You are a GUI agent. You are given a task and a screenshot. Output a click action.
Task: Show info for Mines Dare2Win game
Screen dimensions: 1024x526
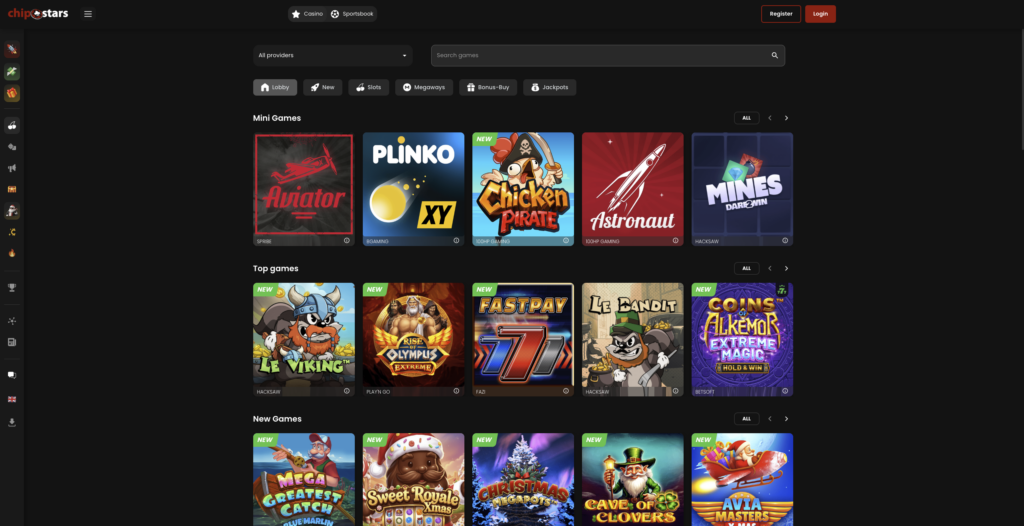pyautogui.click(x=785, y=240)
